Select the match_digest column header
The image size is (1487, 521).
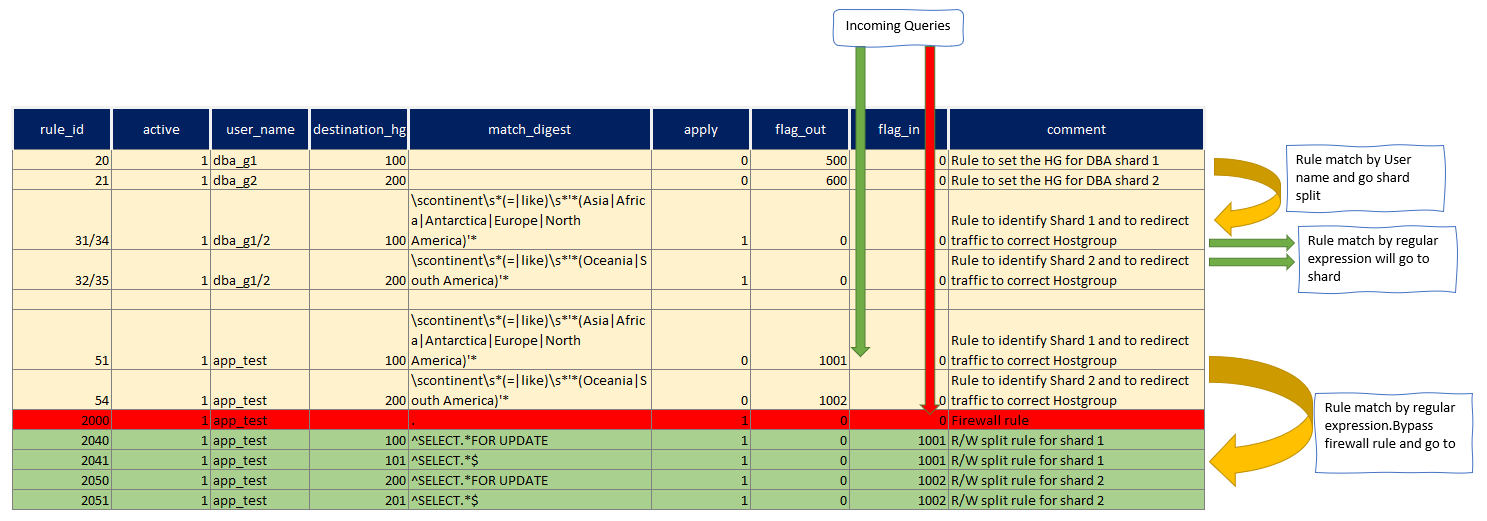[530, 129]
